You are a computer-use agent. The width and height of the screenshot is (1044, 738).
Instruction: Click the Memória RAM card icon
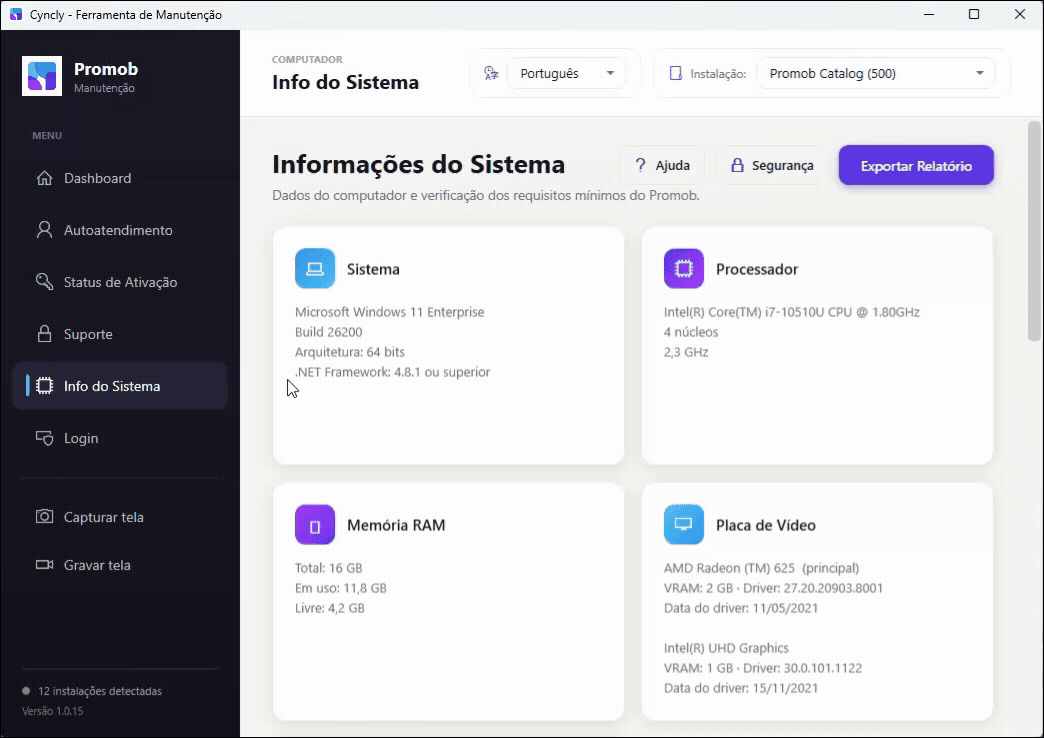[x=315, y=525]
